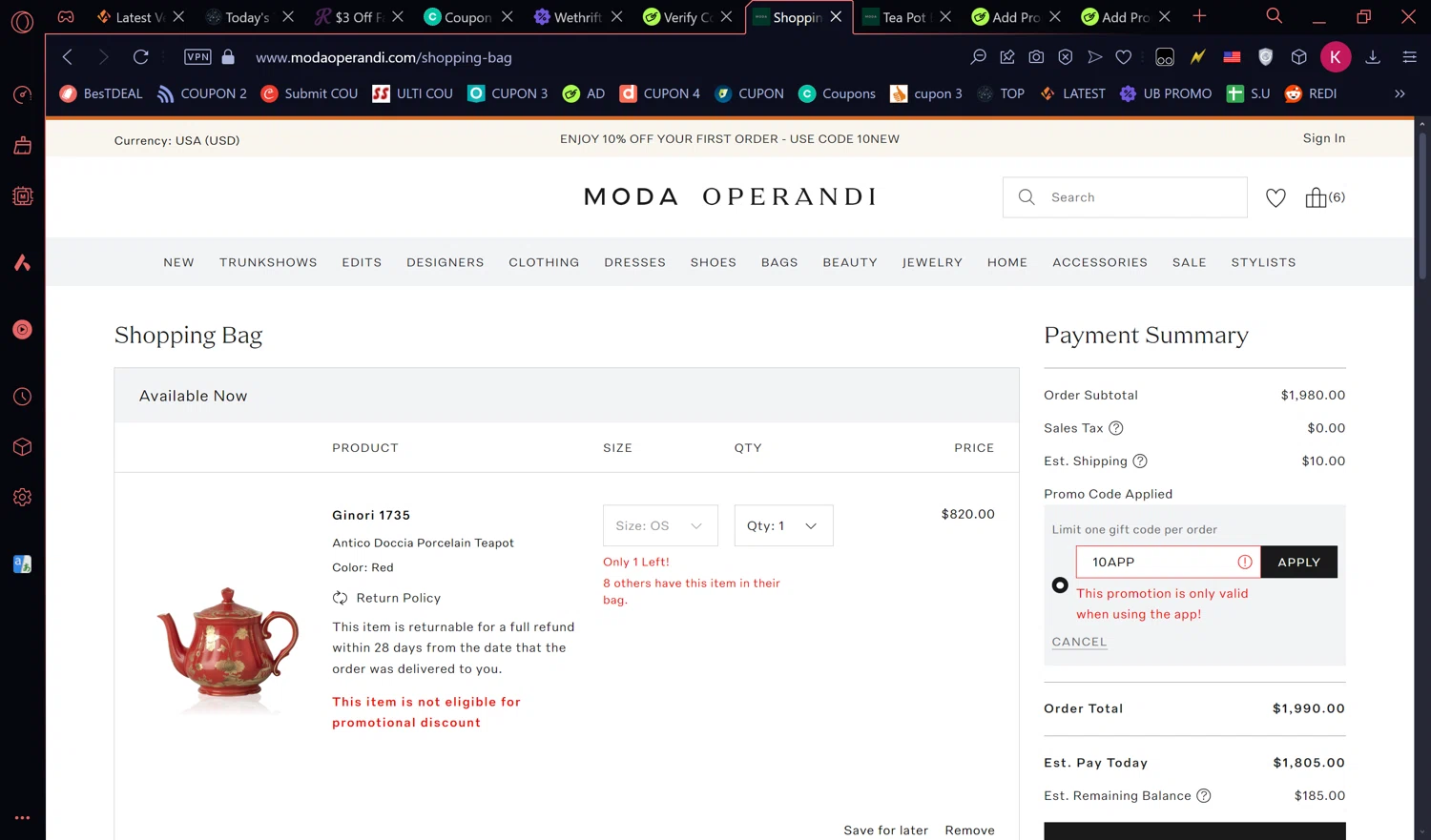Open sidebar three-dots more options
The image size is (1431, 840).
23,818
